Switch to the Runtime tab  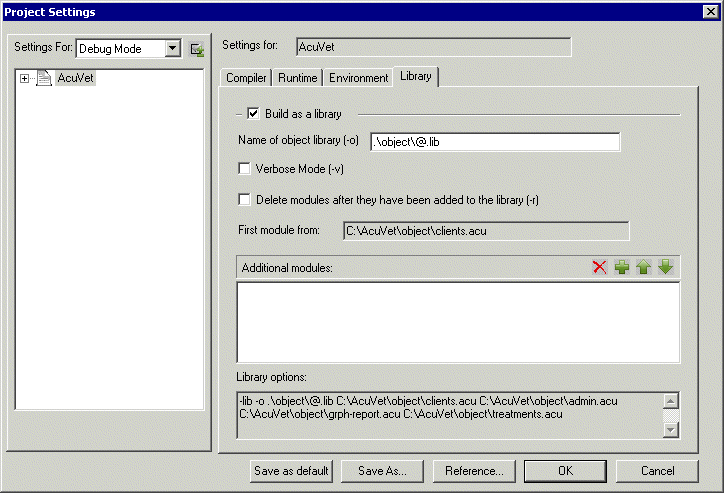tap(298, 78)
